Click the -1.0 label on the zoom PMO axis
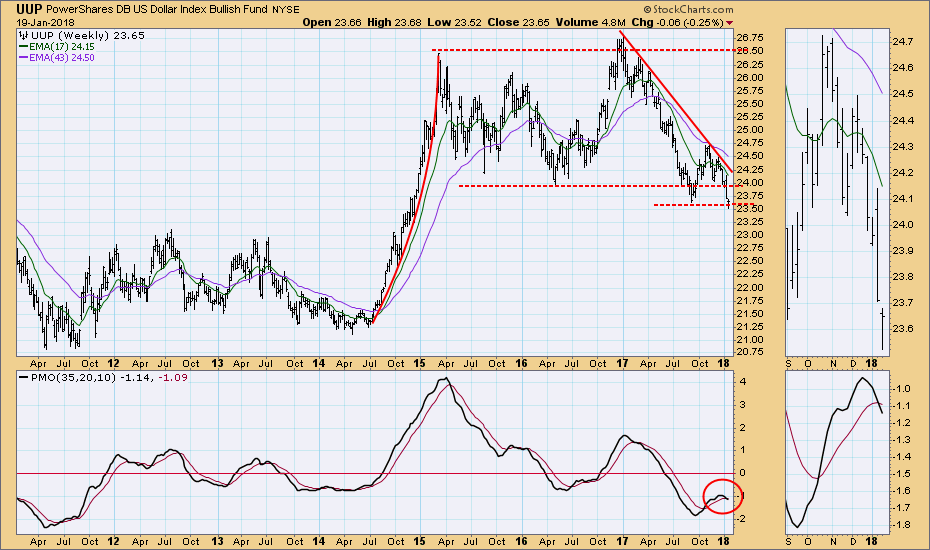 pyautogui.click(x=902, y=389)
